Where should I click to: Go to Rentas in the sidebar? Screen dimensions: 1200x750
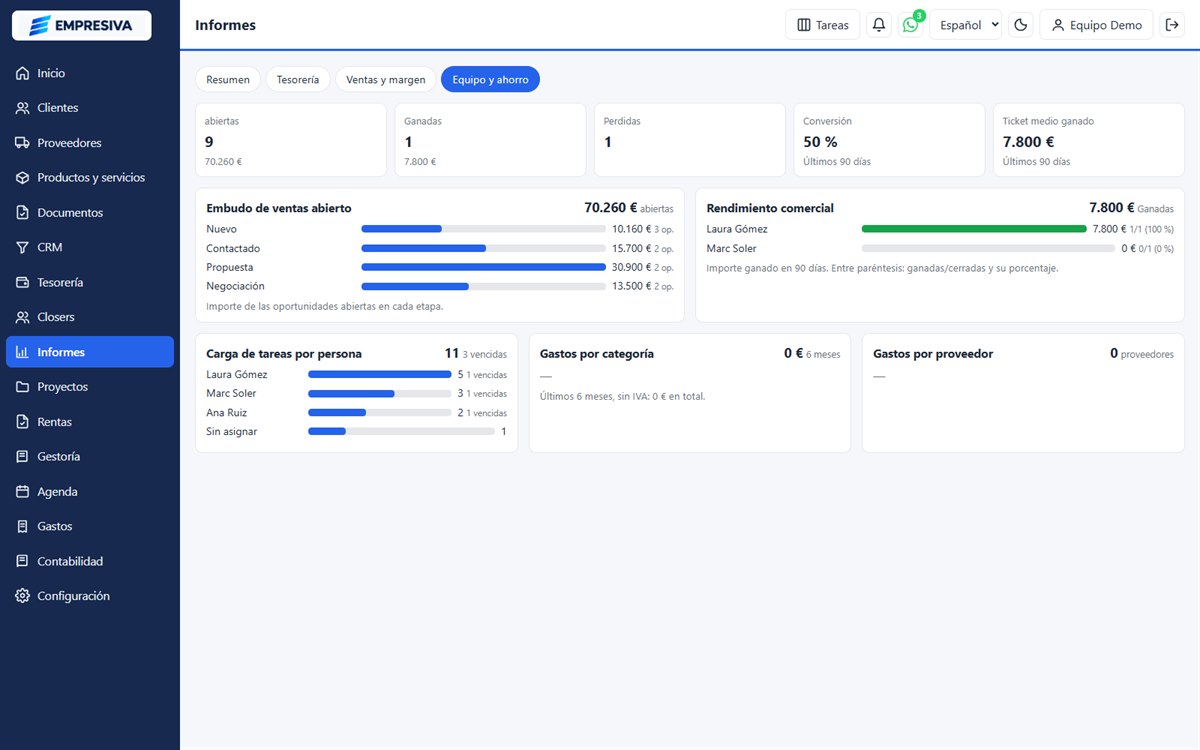90,422
